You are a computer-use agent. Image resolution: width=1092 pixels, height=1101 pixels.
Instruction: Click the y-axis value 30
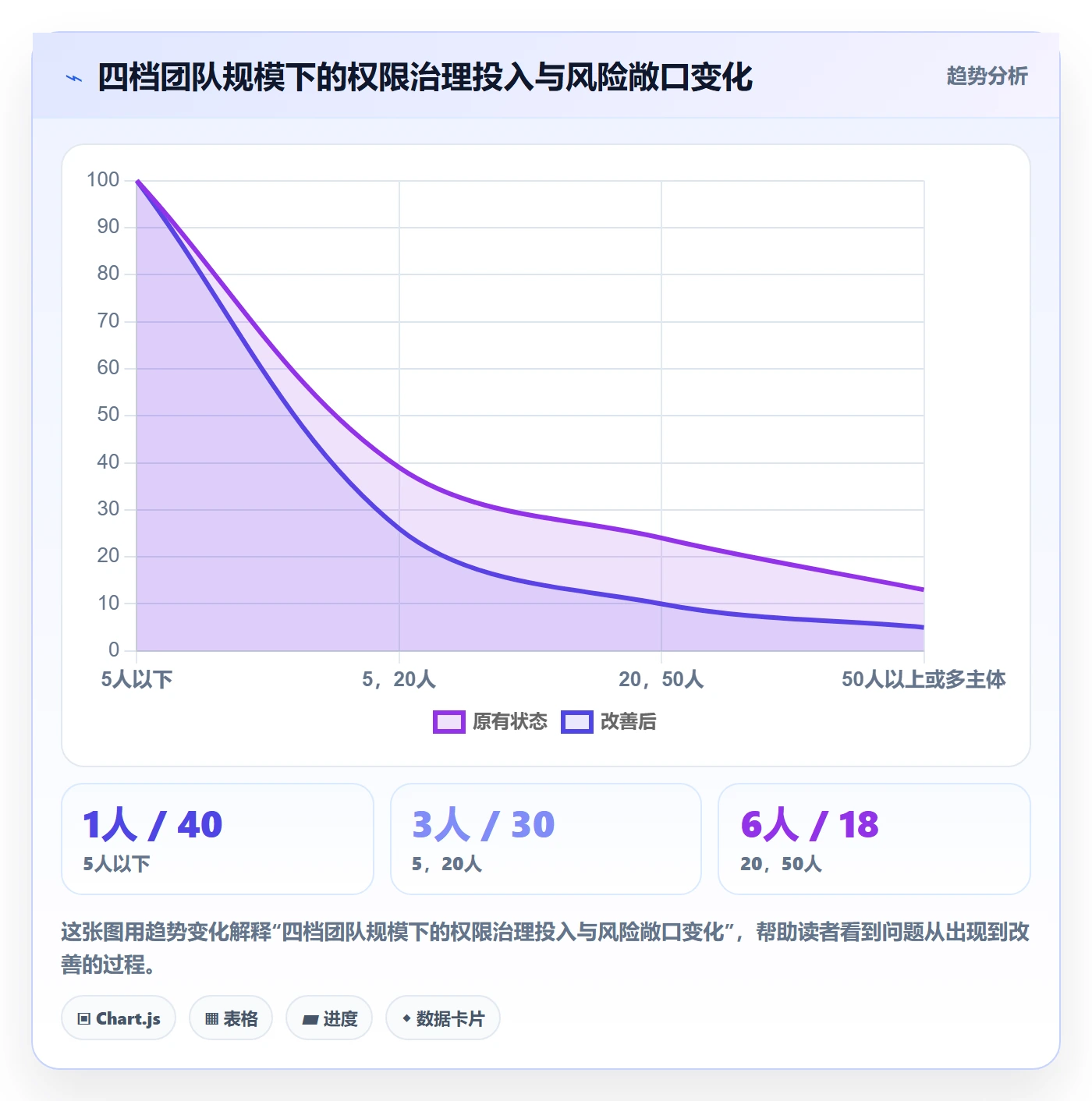pyautogui.click(x=108, y=509)
